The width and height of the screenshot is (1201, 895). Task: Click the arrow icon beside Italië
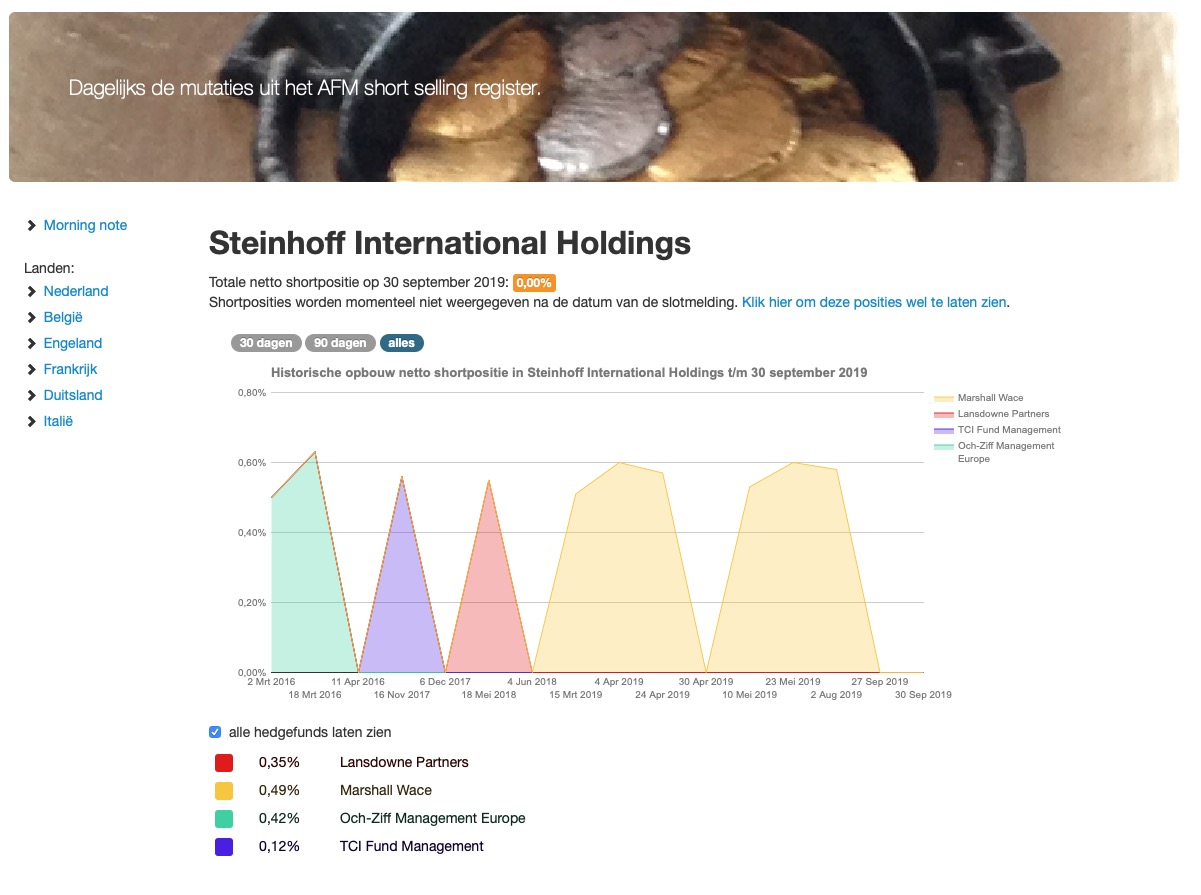31,421
